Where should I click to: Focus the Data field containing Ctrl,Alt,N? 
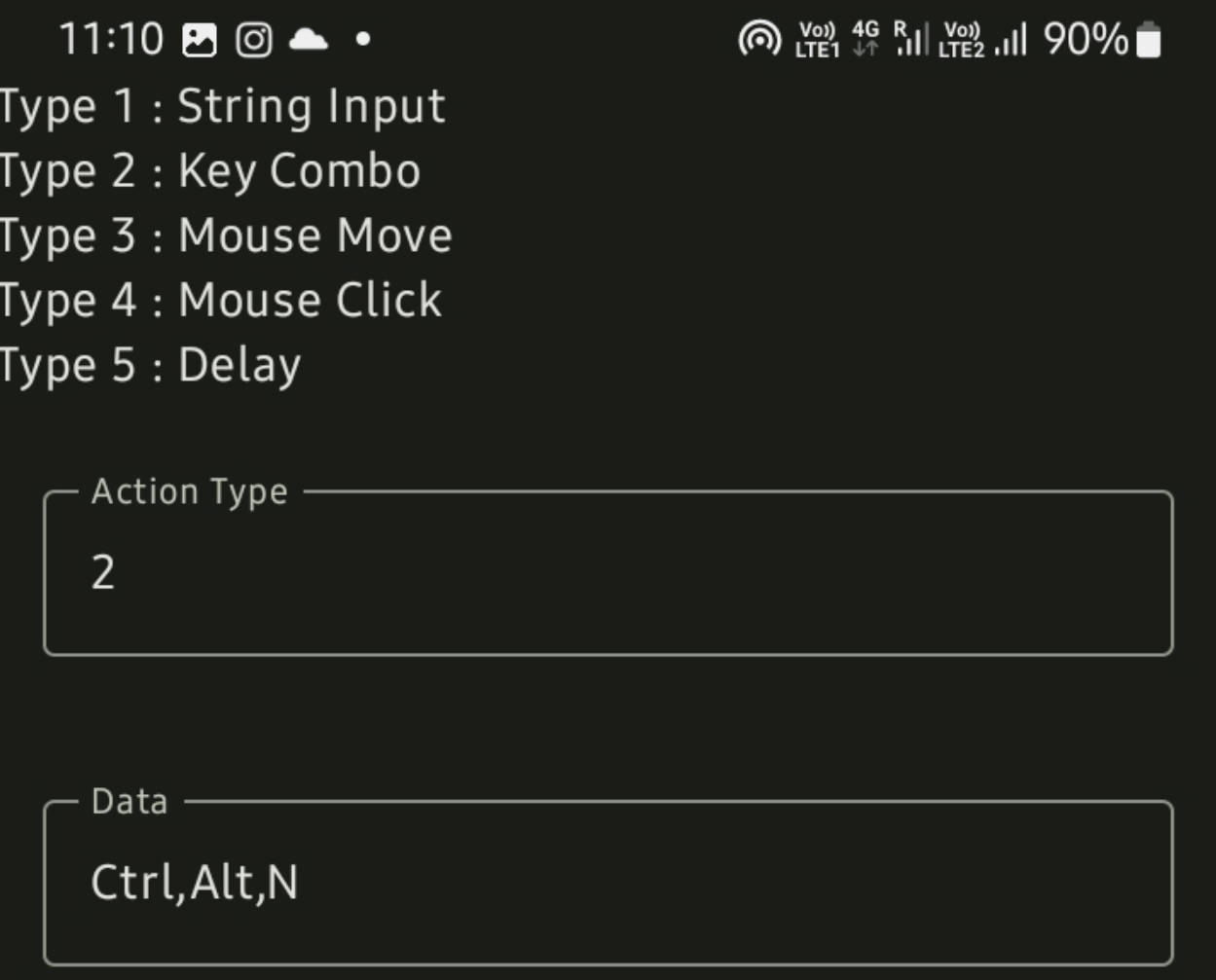(608, 883)
